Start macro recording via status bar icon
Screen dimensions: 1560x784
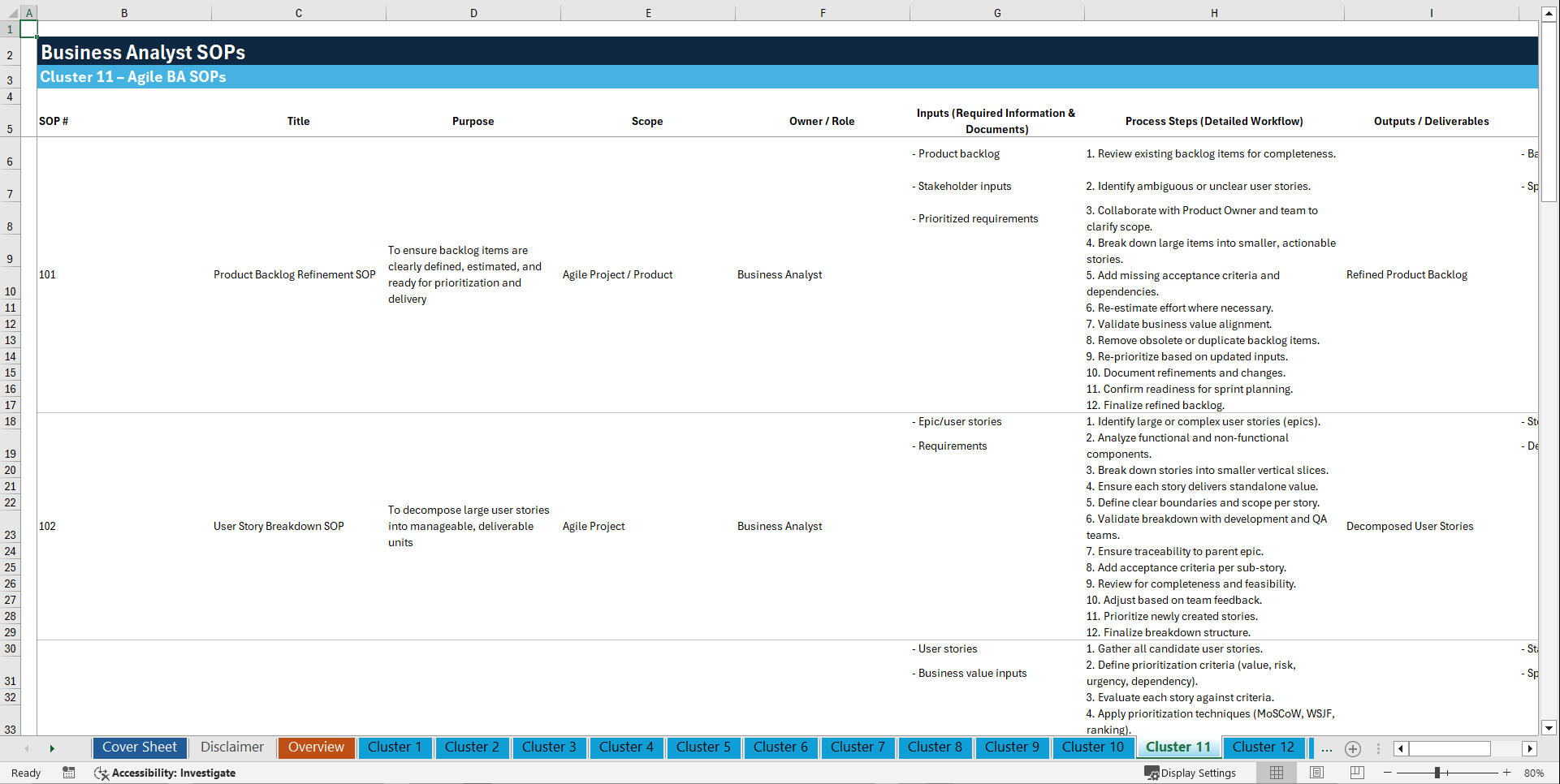click(x=69, y=773)
